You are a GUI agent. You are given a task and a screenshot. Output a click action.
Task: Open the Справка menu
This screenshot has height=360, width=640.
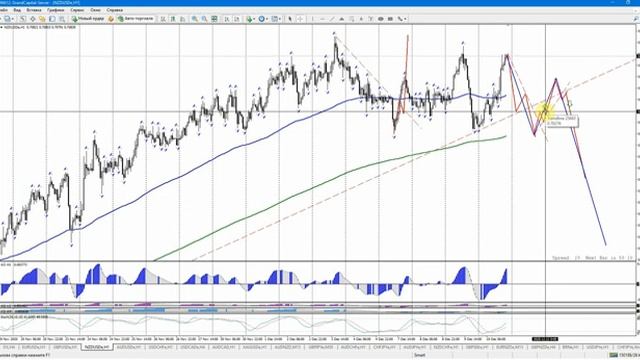(114, 10)
